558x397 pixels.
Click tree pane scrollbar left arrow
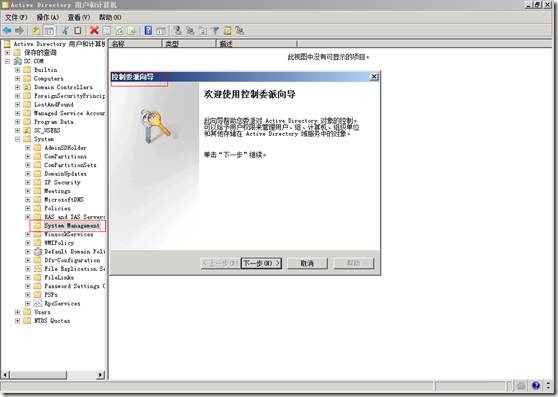tap(6, 375)
